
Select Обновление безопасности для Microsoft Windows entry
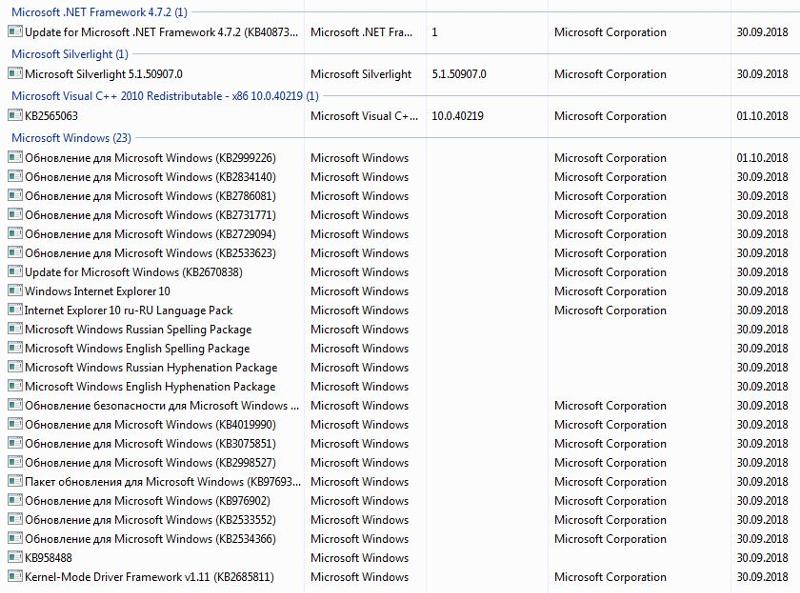point(162,405)
